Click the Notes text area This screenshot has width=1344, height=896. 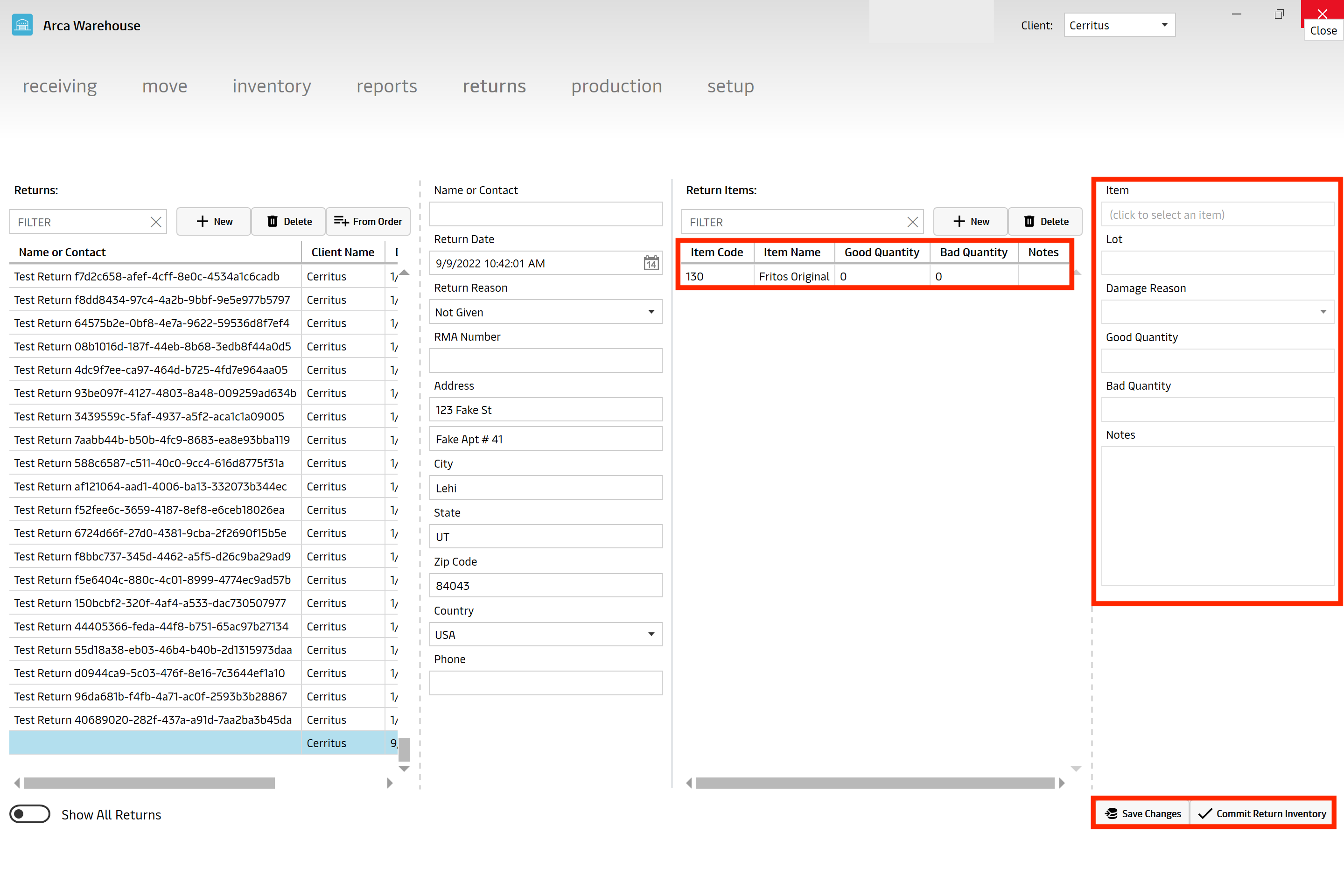coord(1217,516)
